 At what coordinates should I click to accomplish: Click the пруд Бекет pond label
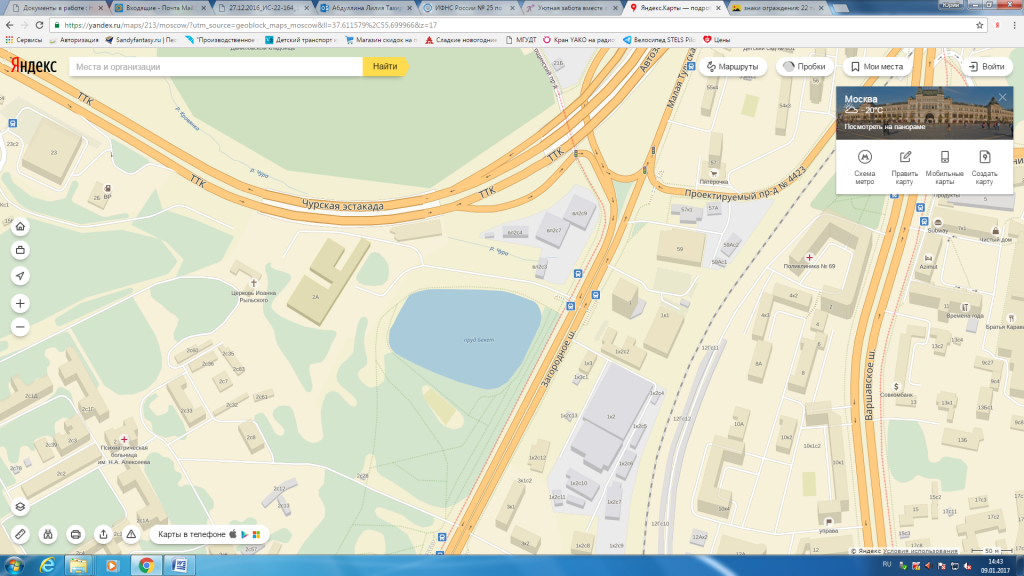[x=479, y=340]
